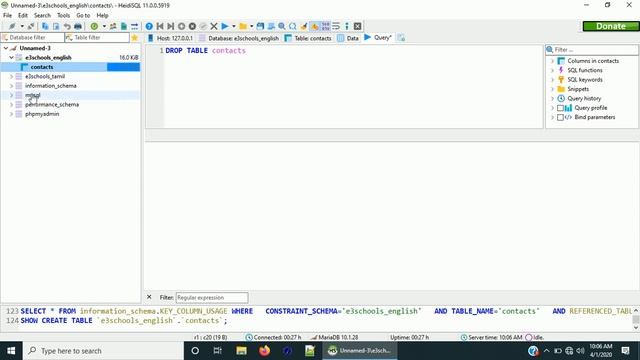Screen dimensions: 640x360
Task: Open the User manager icon
Action: (x=113, y=26)
